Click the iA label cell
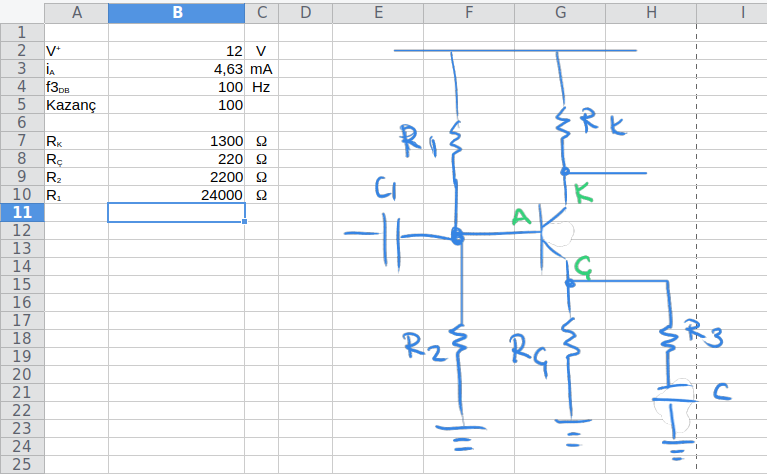This screenshot has width=767, height=474. coord(76,69)
